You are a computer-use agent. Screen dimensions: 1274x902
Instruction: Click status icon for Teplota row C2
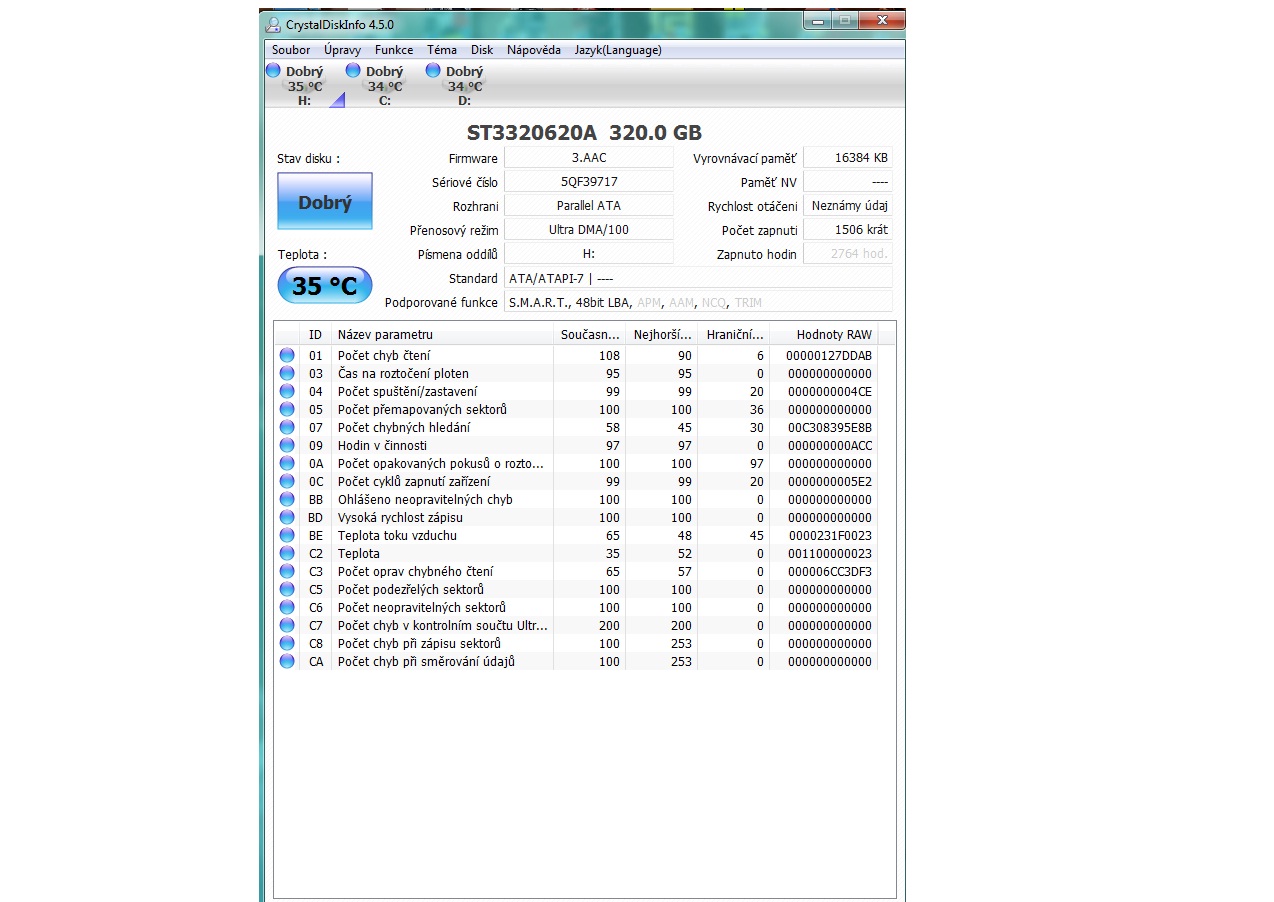tap(287, 553)
